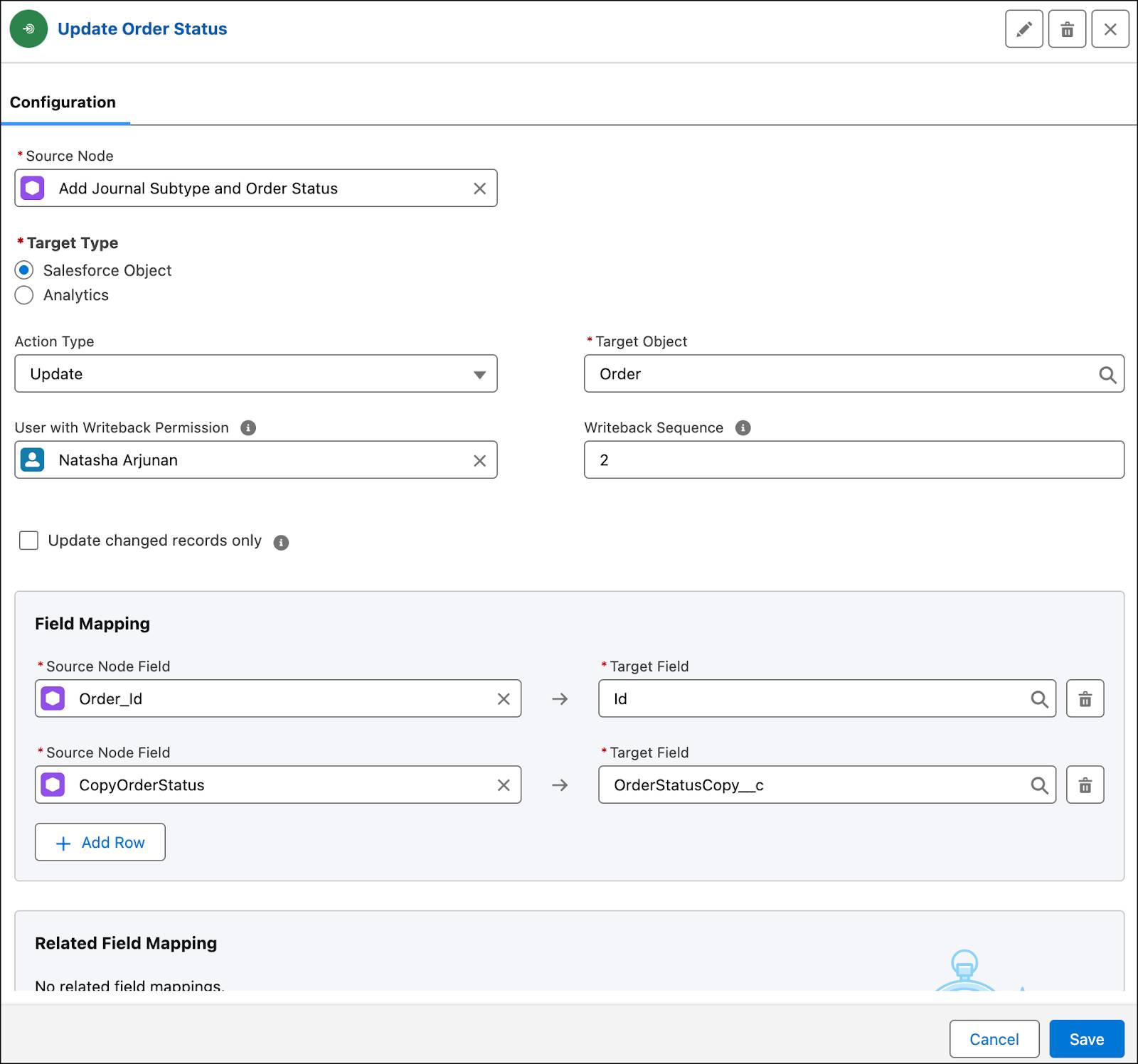Open the search icon beside OrderStatusCopy__c
Image resolution: width=1138 pixels, height=1064 pixels.
(1041, 785)
